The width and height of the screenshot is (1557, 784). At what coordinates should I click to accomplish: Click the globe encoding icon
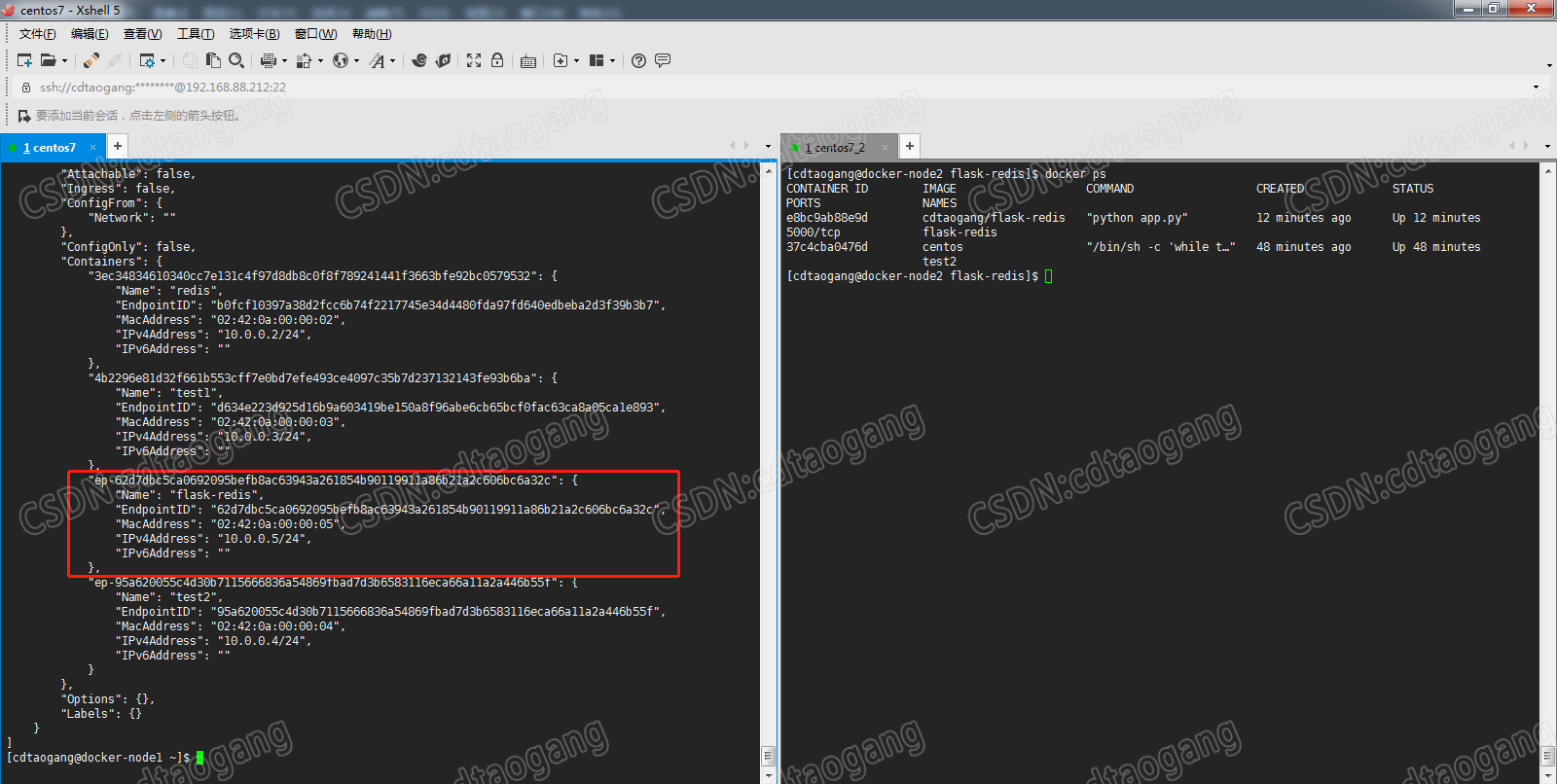click(x=341, y=60)
